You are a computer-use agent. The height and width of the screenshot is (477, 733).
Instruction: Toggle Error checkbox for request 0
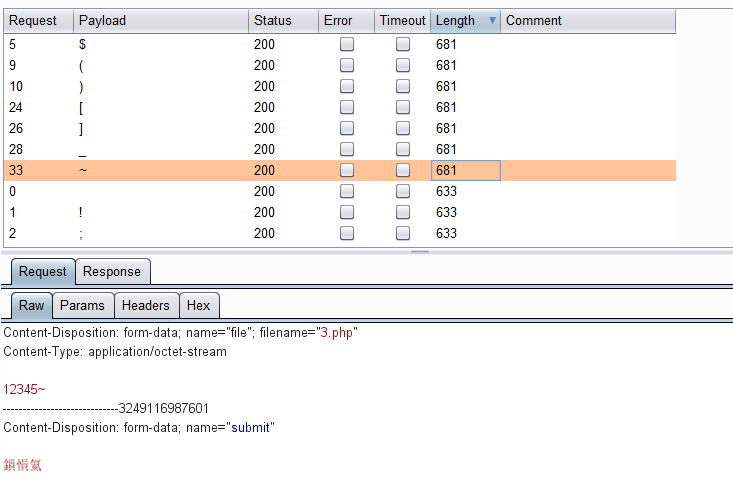click(347, 191)
